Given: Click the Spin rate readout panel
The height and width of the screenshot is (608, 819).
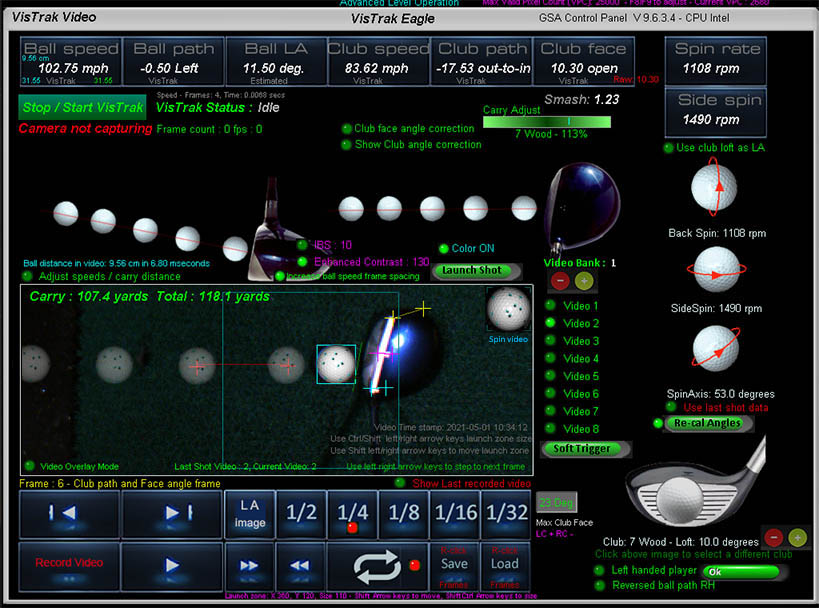Looking at the screenshot, I should pos(716,62).
